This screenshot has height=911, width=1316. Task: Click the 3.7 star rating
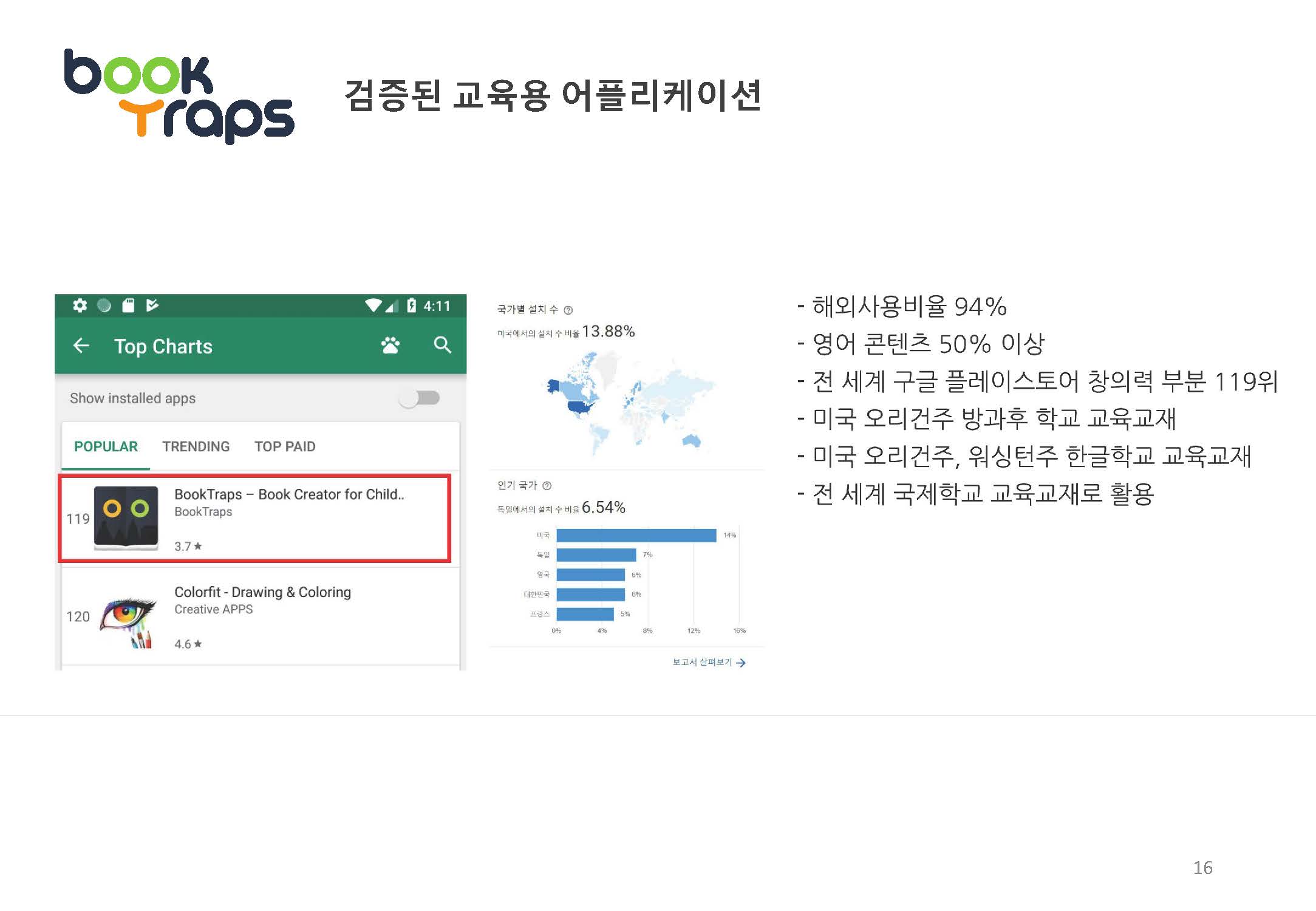click(188, 547)
